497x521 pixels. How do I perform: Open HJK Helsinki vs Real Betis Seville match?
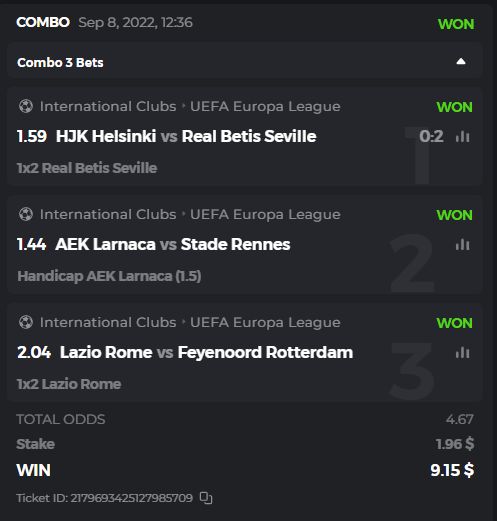click(x=186, y=136)
